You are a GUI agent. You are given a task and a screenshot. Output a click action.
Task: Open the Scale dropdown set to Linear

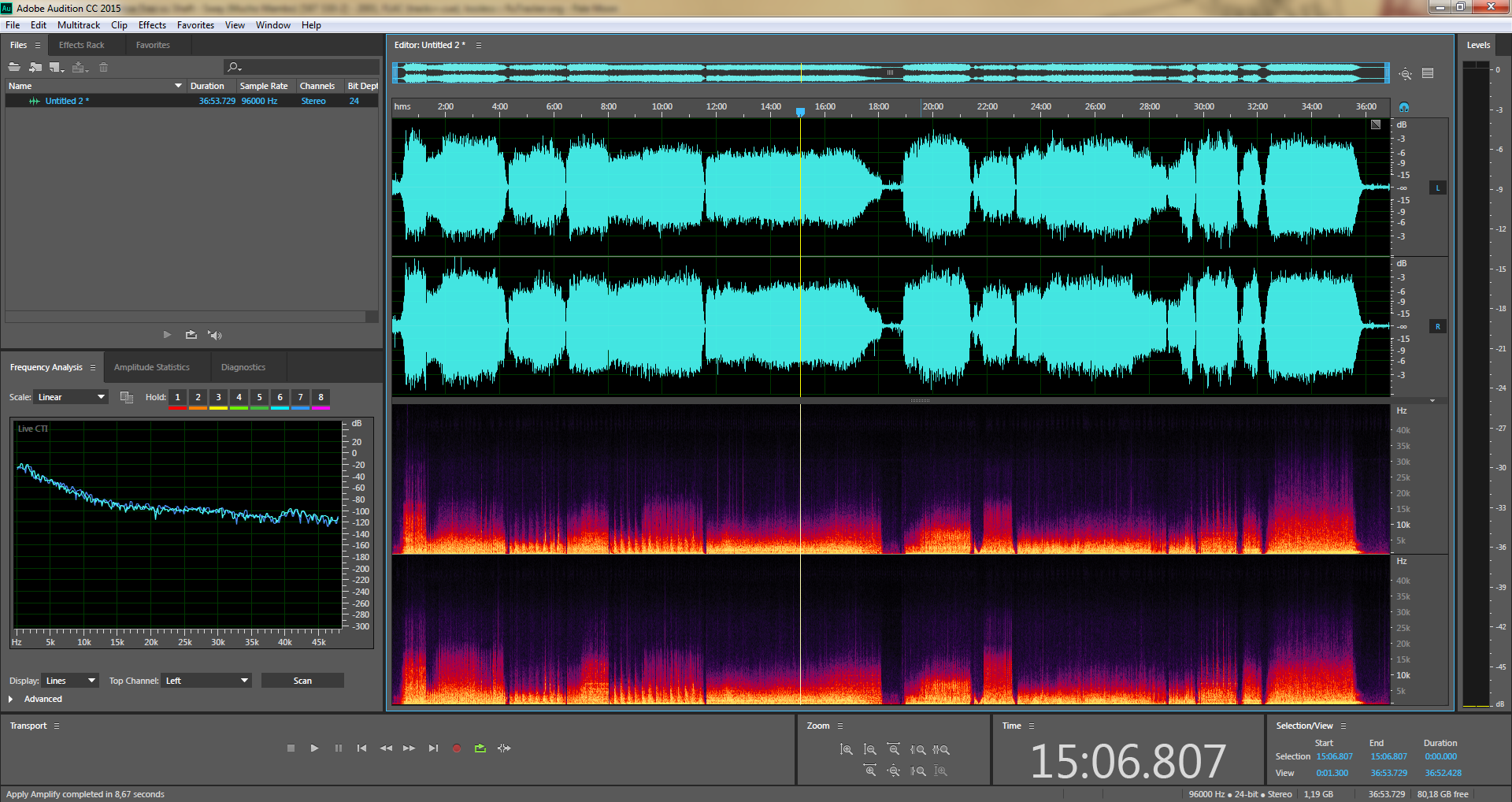(x=71, y=397)
